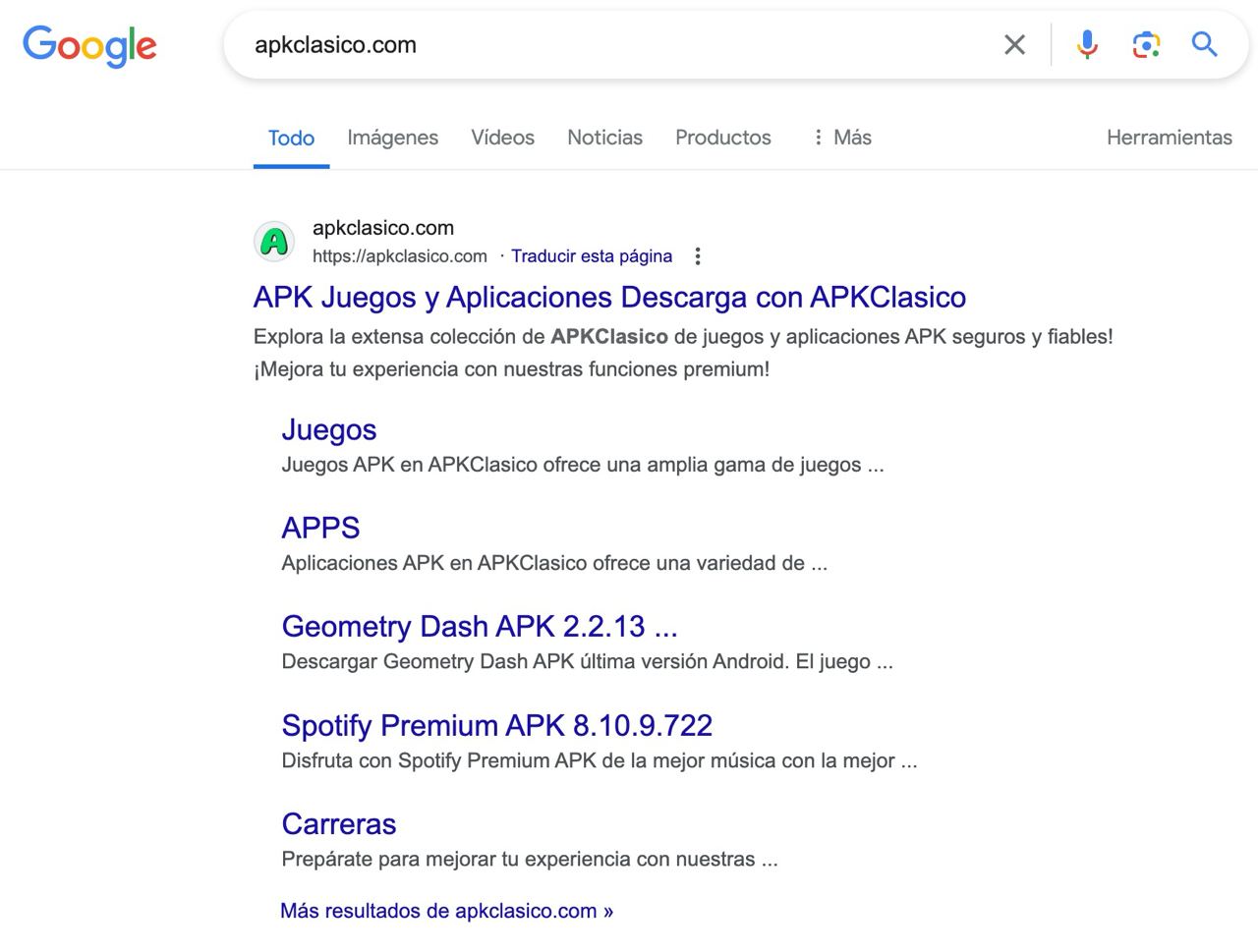This screenshot has height=952, width=1258.
Task: Switch to the Vídeos tab
Action: pyautogui.click(x=502, y=138)
